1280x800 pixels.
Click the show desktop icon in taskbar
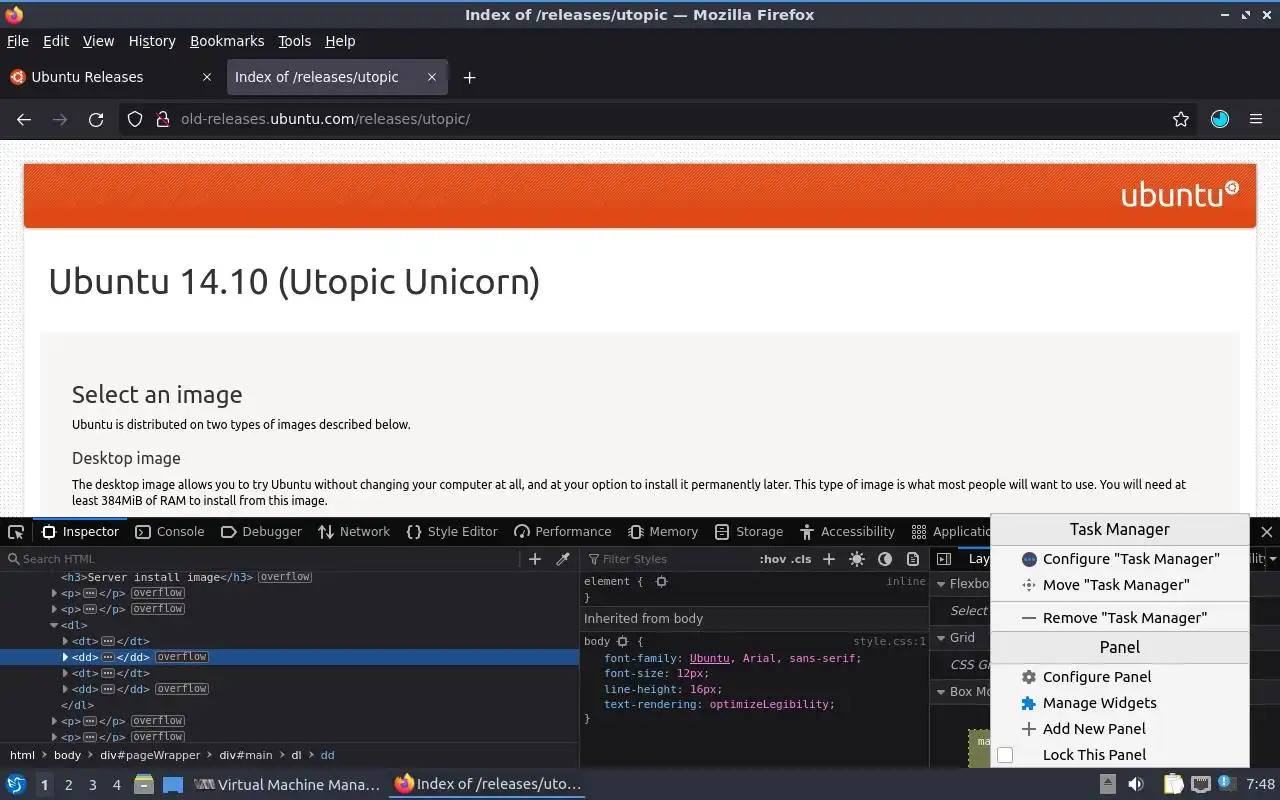point(173,785)
